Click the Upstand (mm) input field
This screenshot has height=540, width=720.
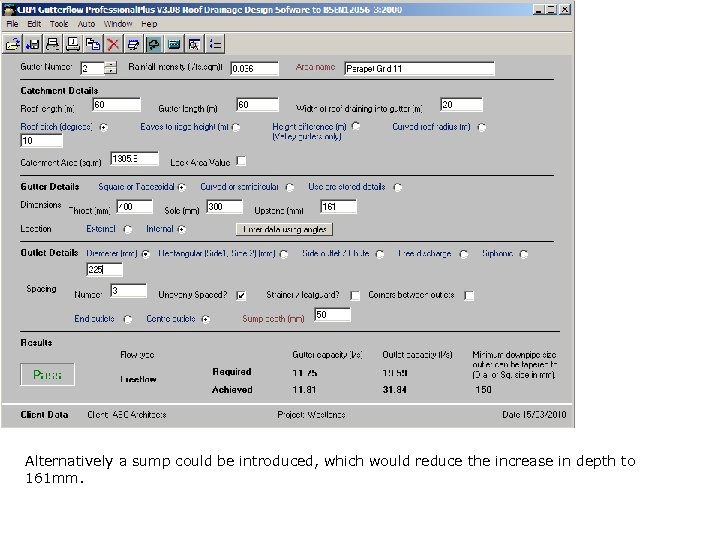click(x=338, y=207)
